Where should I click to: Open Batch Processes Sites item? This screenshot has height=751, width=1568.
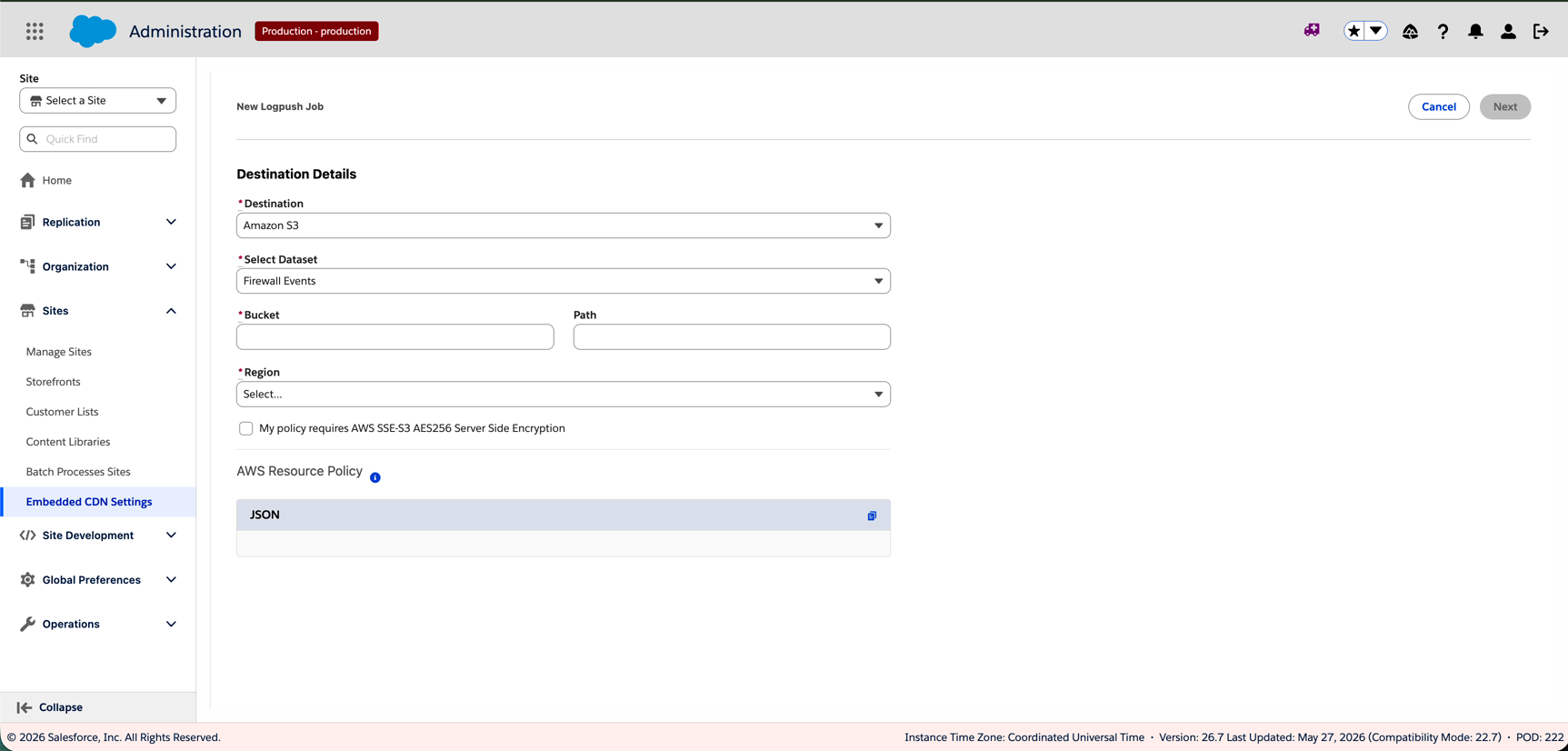point(78,472)
